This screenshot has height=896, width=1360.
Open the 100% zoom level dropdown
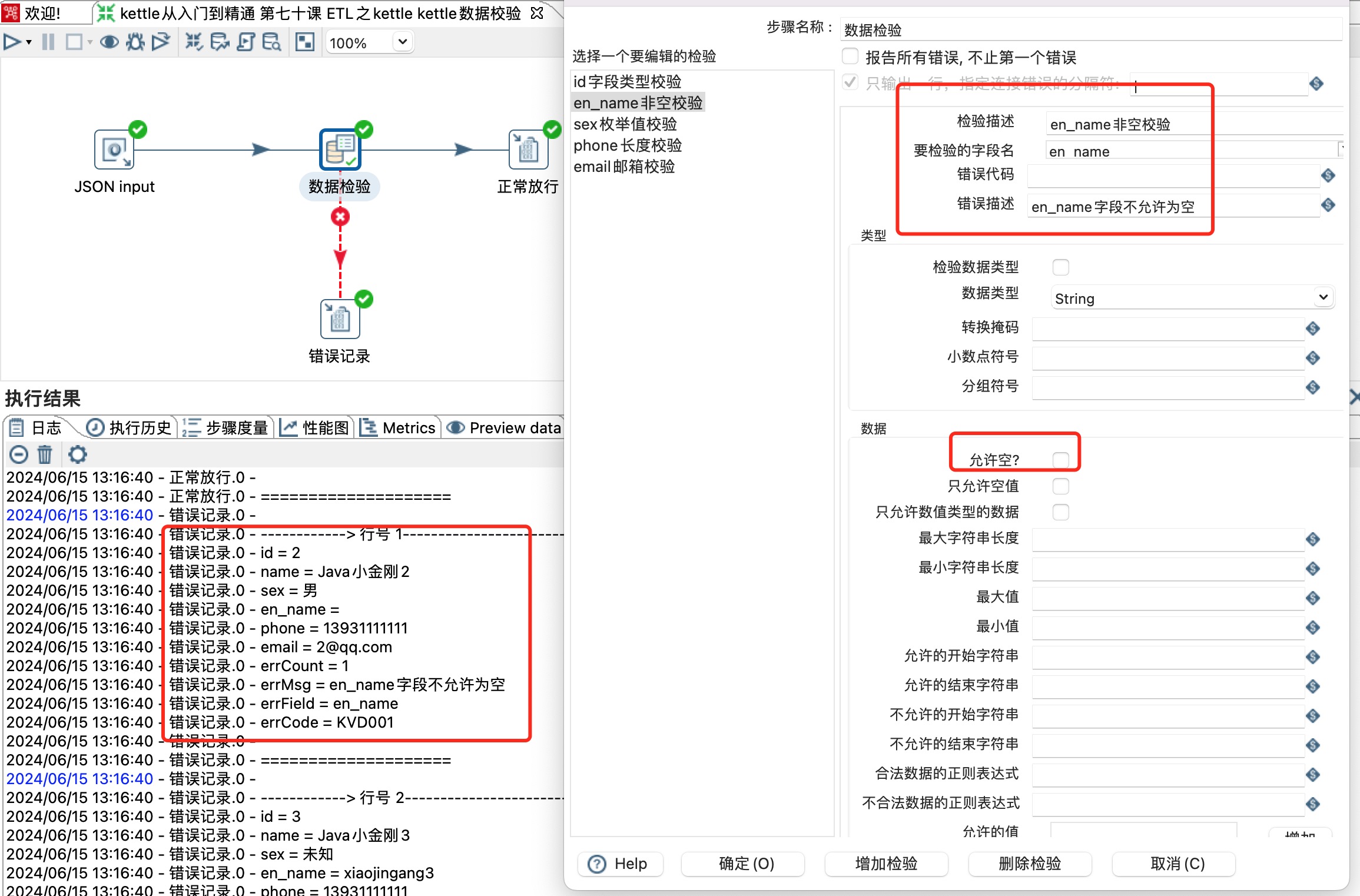click(x=403, y=42)
